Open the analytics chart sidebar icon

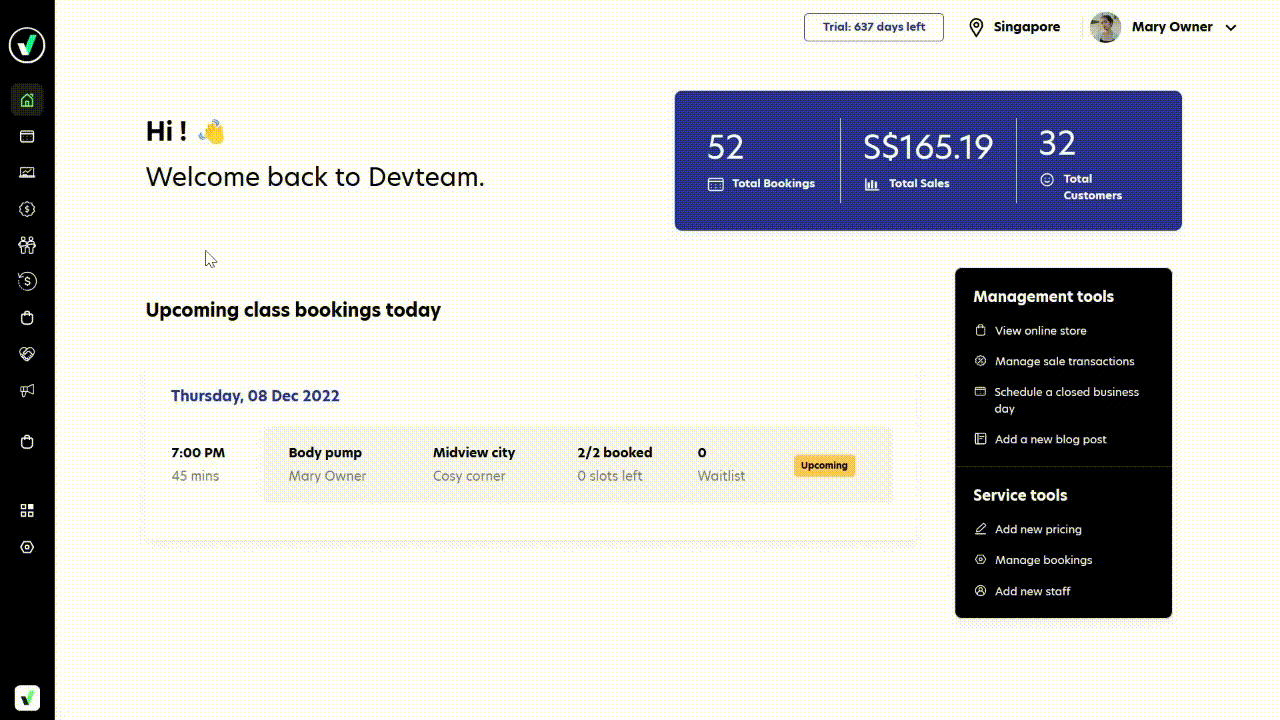click(x=27, y=172)
